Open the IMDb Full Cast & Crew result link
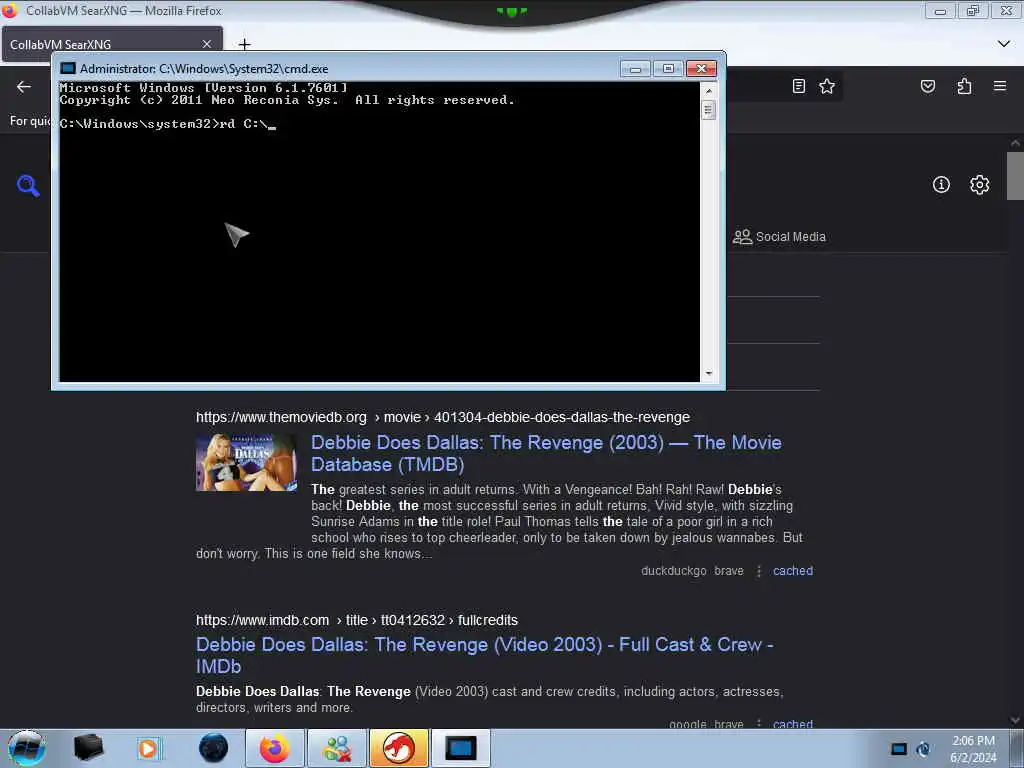 click(x=485, y=655)
